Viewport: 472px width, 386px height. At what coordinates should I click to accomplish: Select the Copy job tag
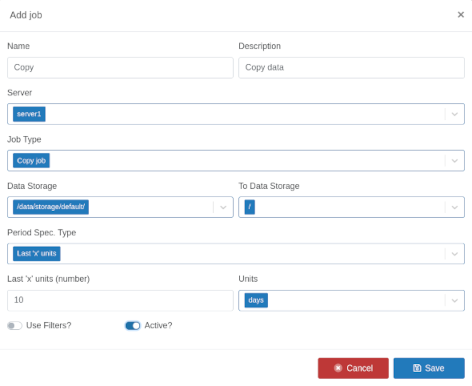tap(31, 161)
